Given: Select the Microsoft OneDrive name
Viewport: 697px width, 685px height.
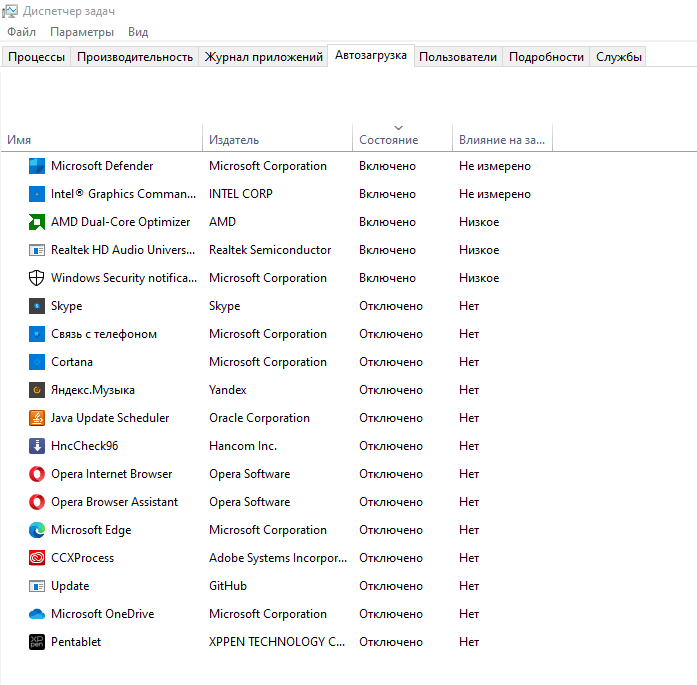Looking at the screenshot, I should 103,614.
